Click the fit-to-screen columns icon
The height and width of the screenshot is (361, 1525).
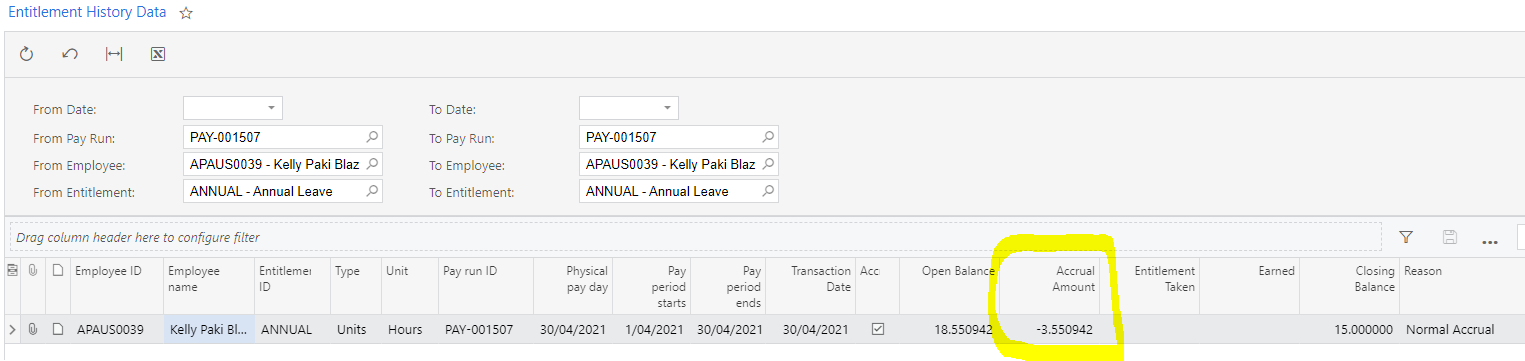[x=114, y=54]
